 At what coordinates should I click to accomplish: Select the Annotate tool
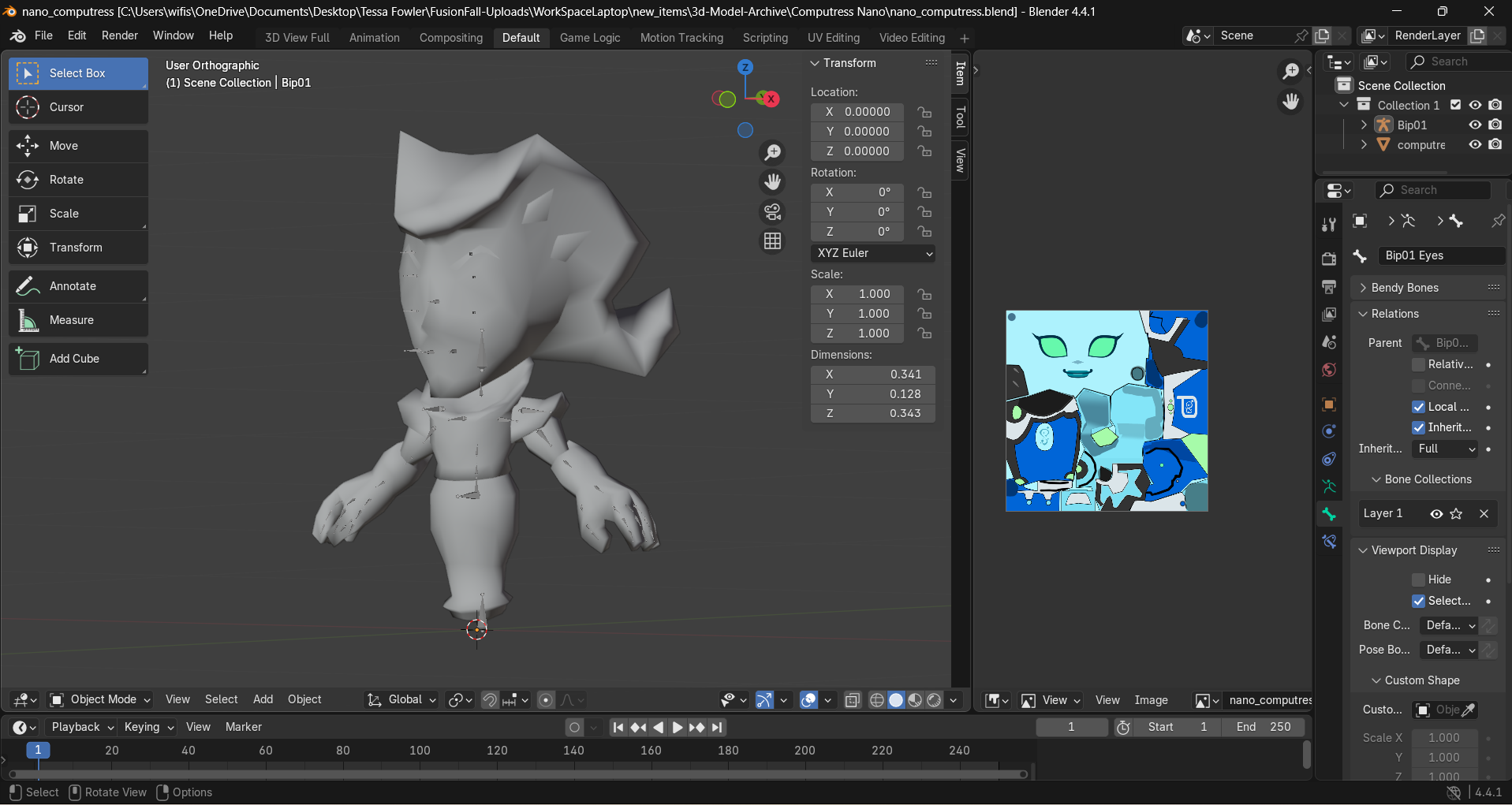pyautogui.click(x=78, y=286)
